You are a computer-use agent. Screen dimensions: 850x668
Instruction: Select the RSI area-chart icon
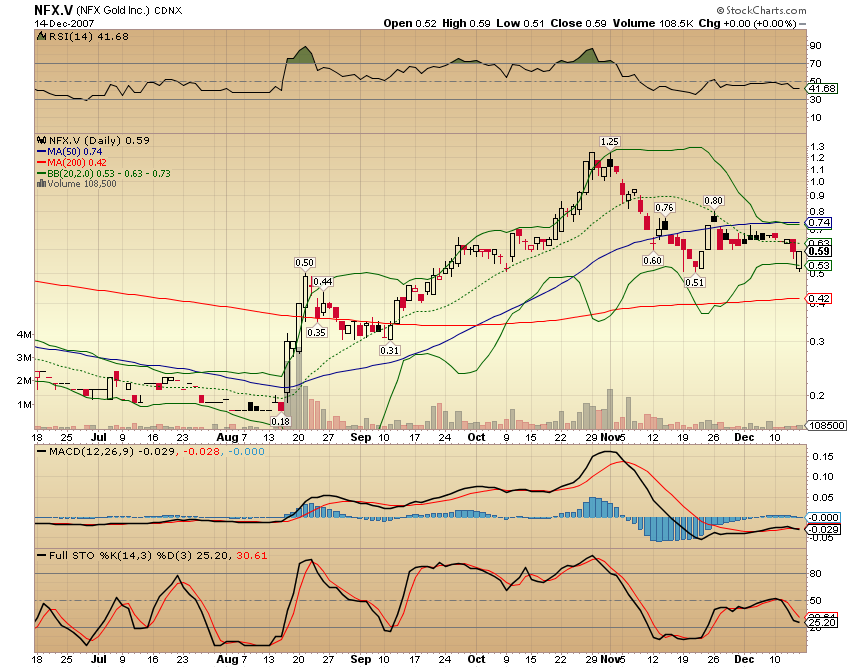pyautogui.click(x=40, y=36)
